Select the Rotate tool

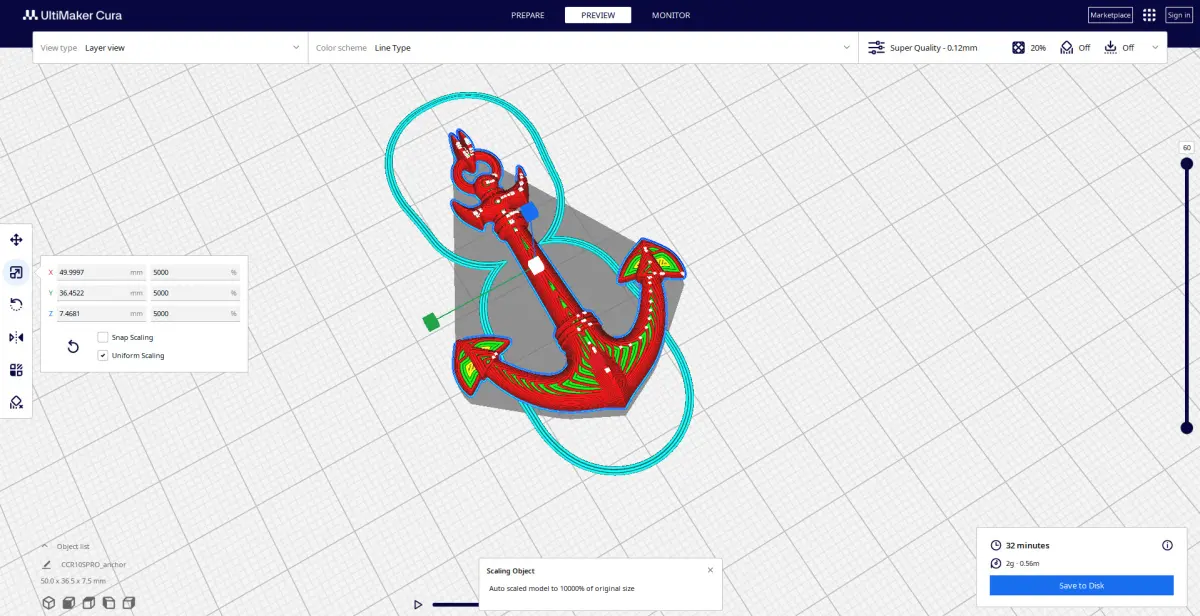(x=16, y=304)
